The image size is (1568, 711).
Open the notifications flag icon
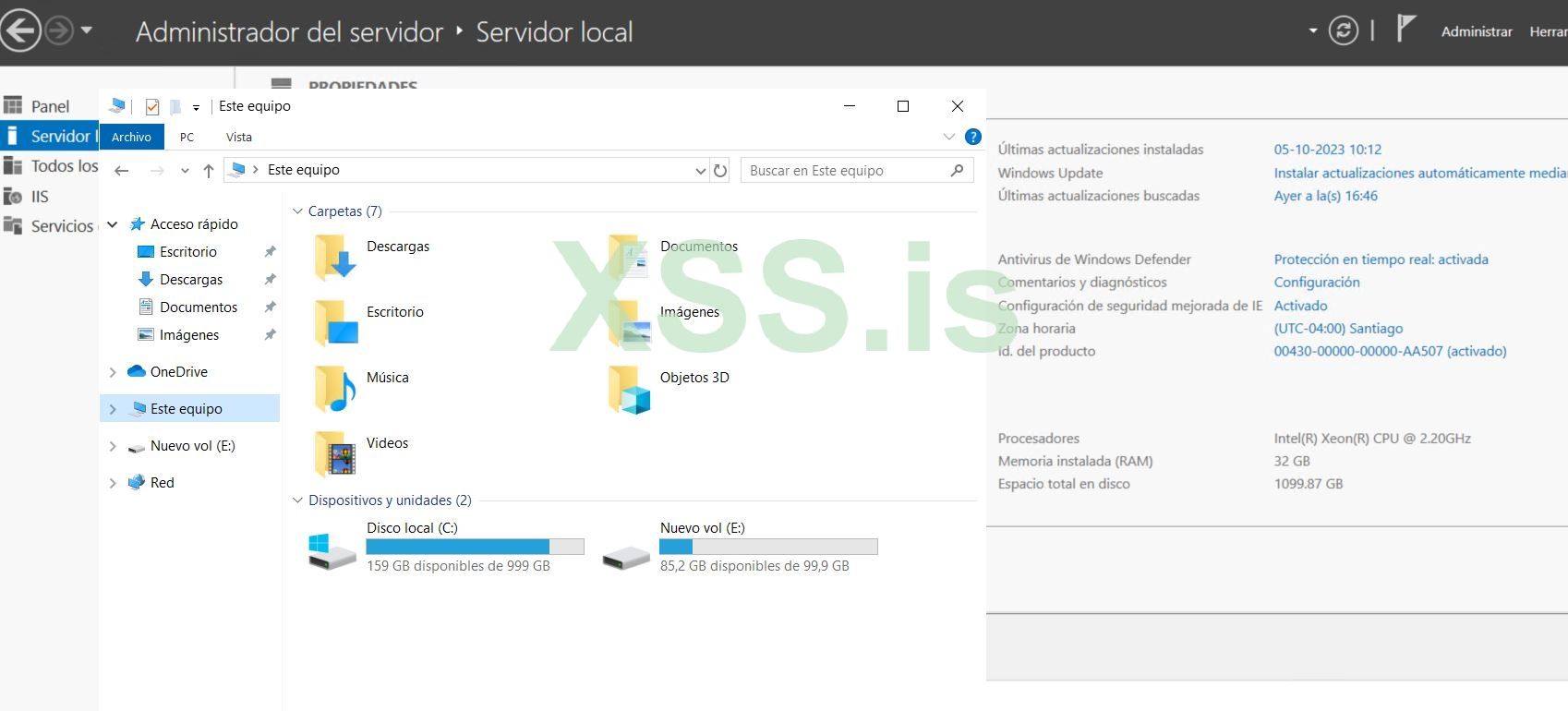[1405, 29]
